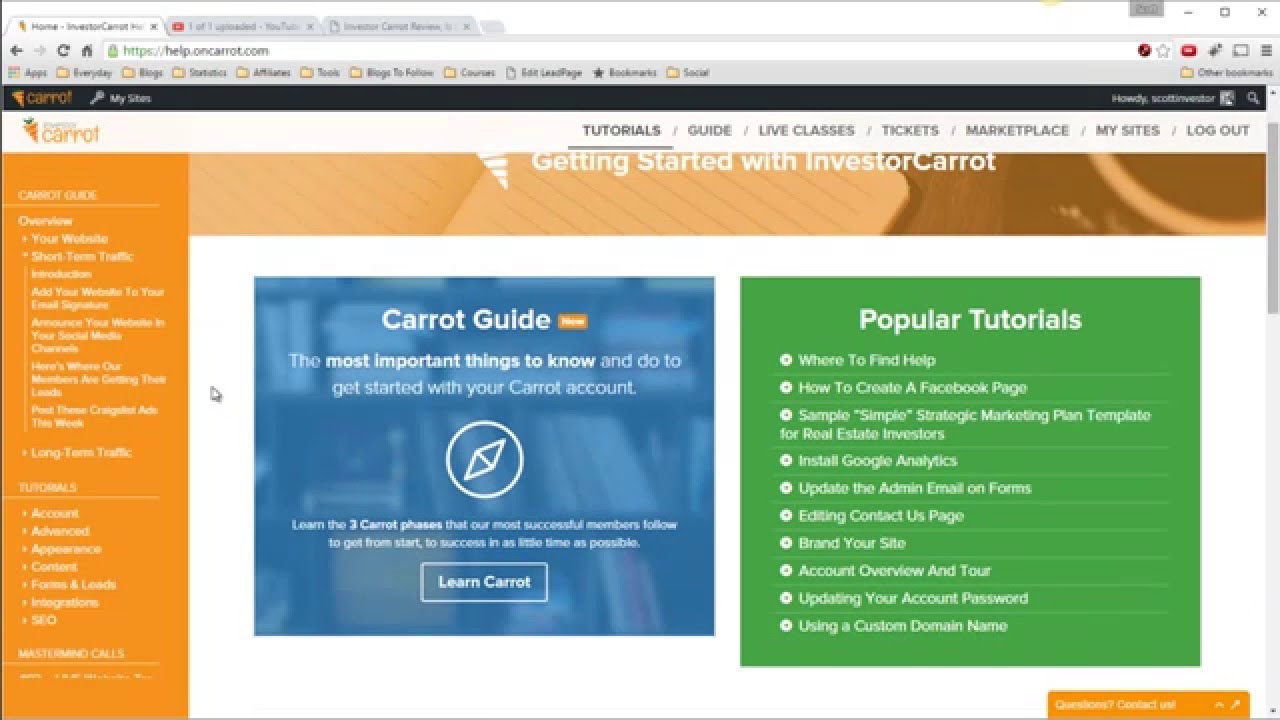Open the How To Create A Facebook Page tutorial
This screenshot has width=1280, height=720.
pos(912,388)
